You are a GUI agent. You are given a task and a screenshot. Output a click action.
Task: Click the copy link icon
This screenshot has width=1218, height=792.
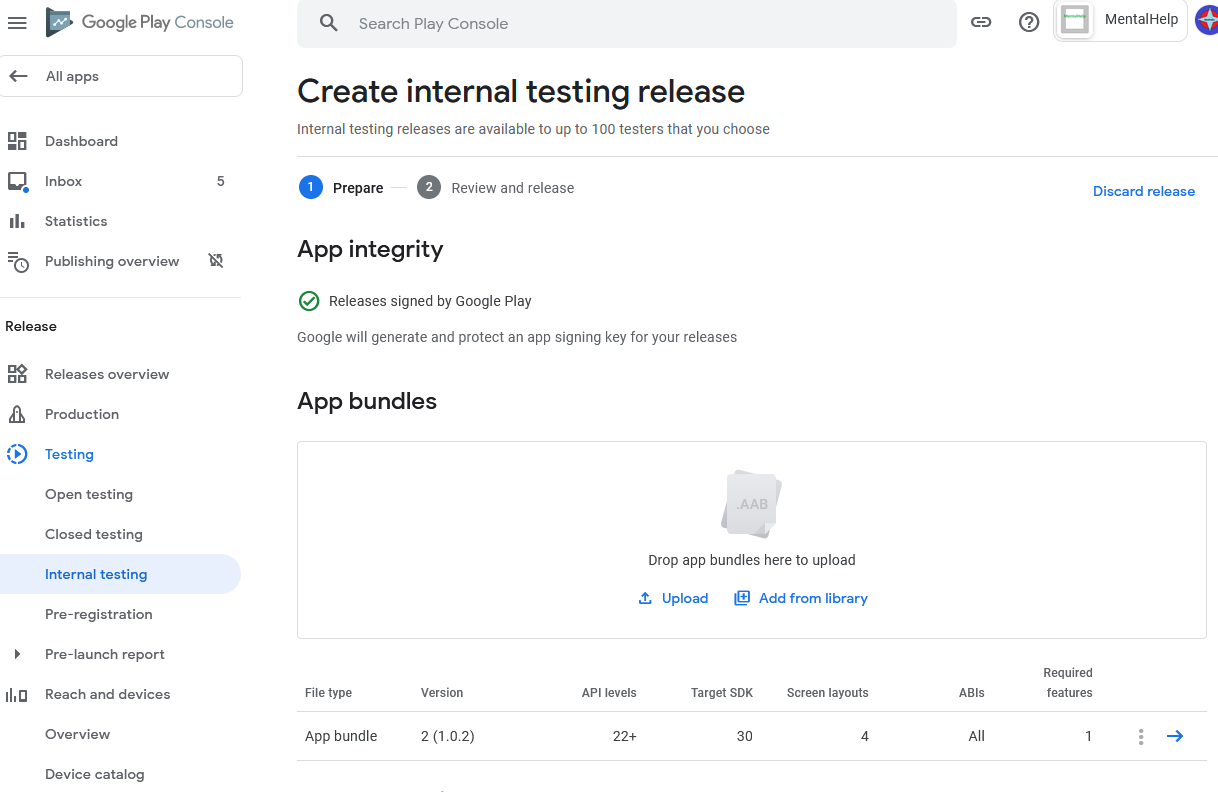point(981,23)
